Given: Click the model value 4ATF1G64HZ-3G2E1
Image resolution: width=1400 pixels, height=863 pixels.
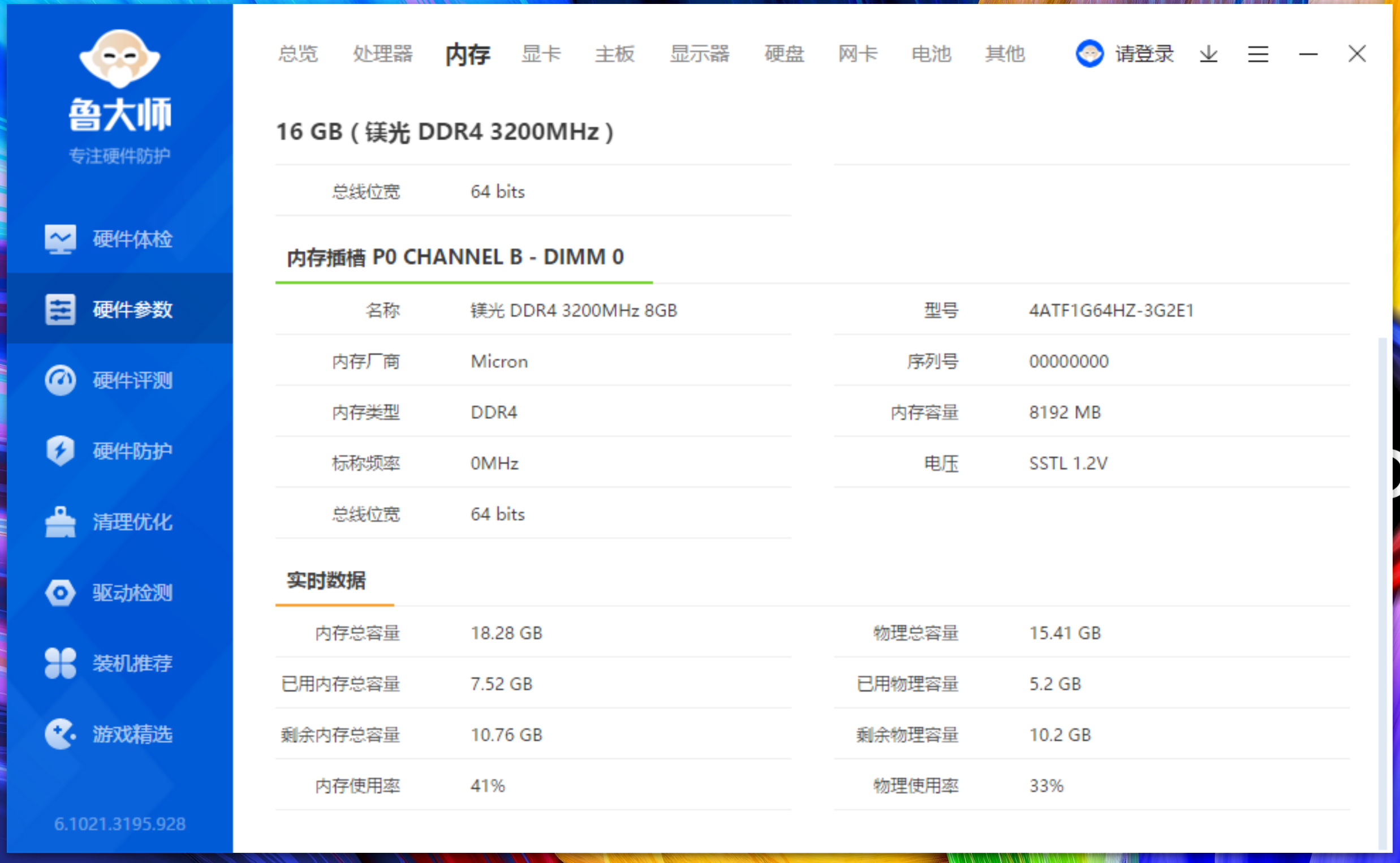Looking at the screenshot, I should [1111, 311].
